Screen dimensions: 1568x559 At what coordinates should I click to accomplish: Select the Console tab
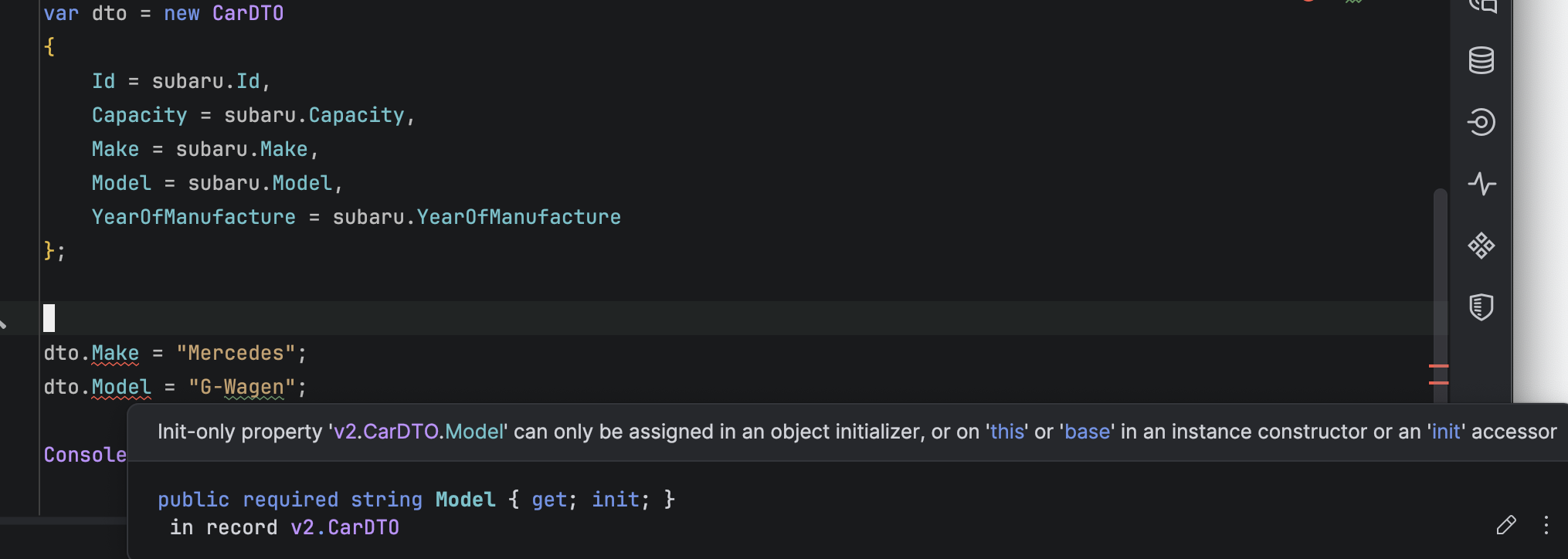tap(85, 455)
